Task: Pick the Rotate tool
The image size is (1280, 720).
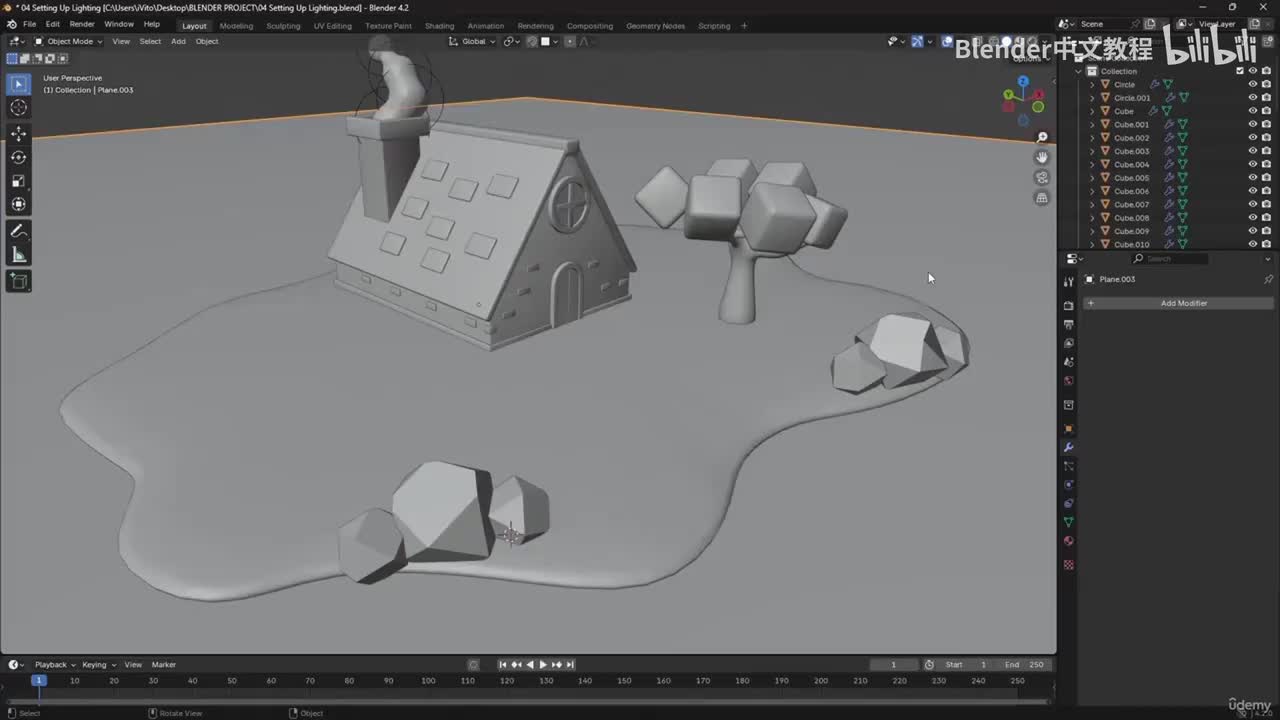Action: click(x=18, y=157)
